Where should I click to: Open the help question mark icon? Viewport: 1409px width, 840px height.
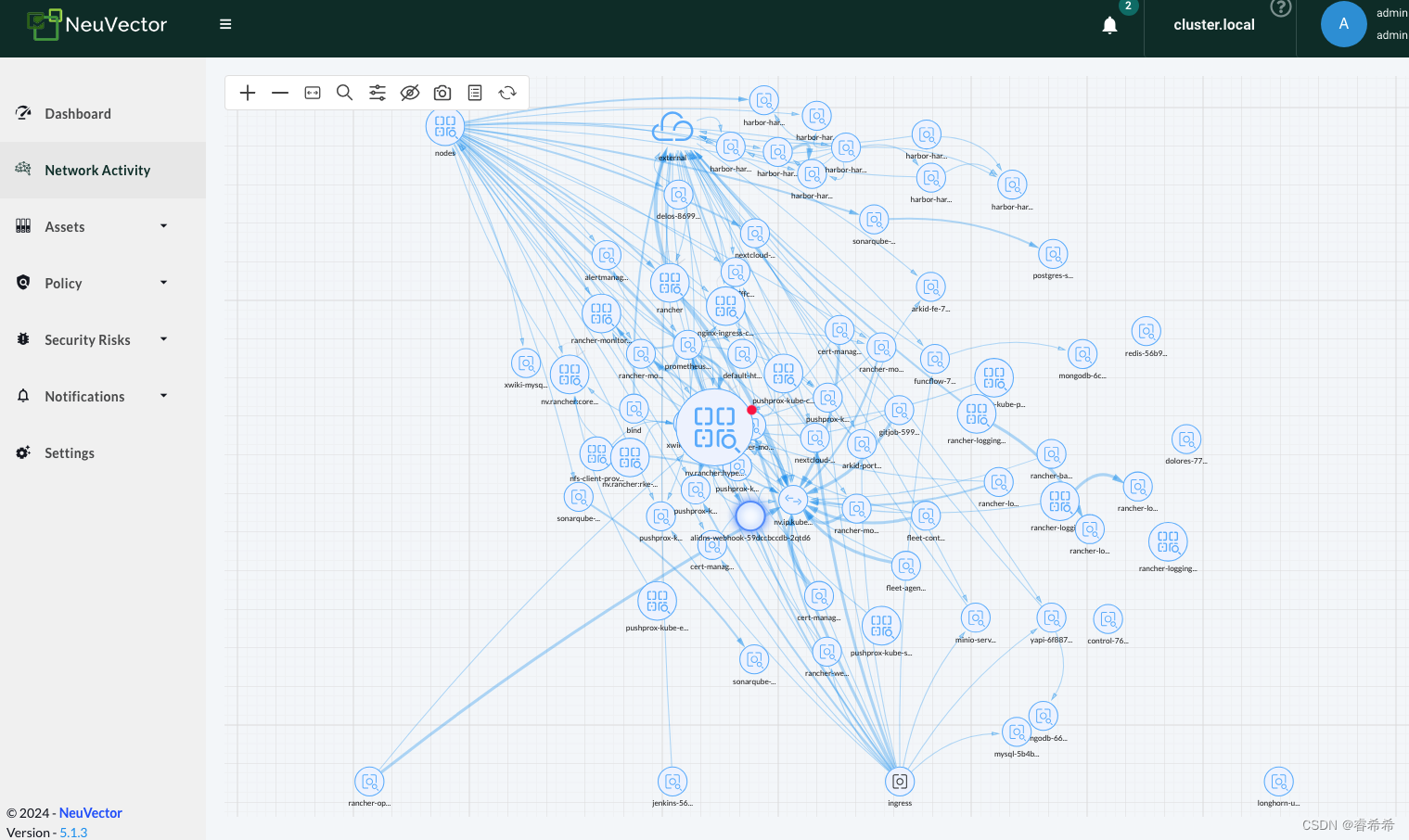1281,8
